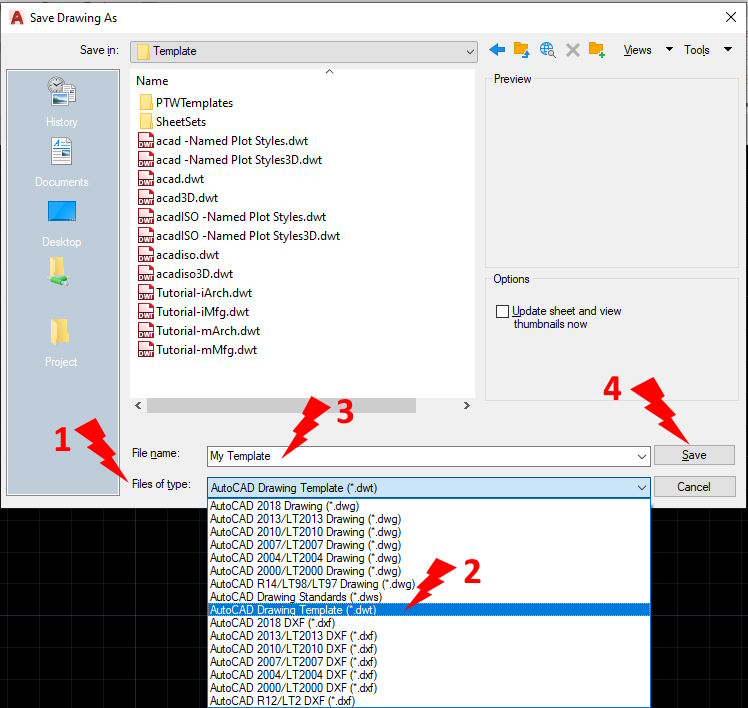Choose AutoCAD R12/LT2 DXF (*.dxf) option

click(x=429, y=700)
